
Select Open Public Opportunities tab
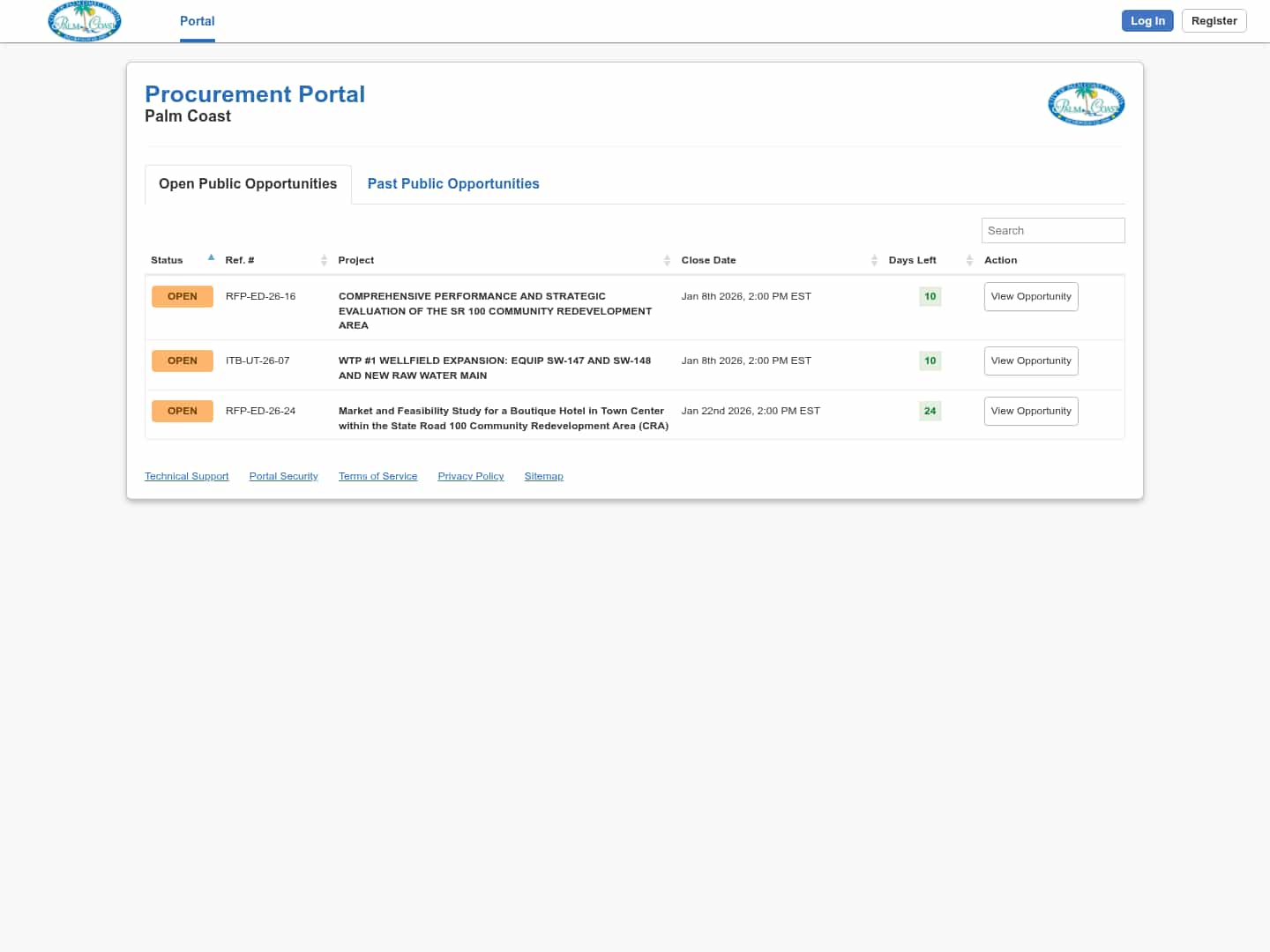[248, 184]
